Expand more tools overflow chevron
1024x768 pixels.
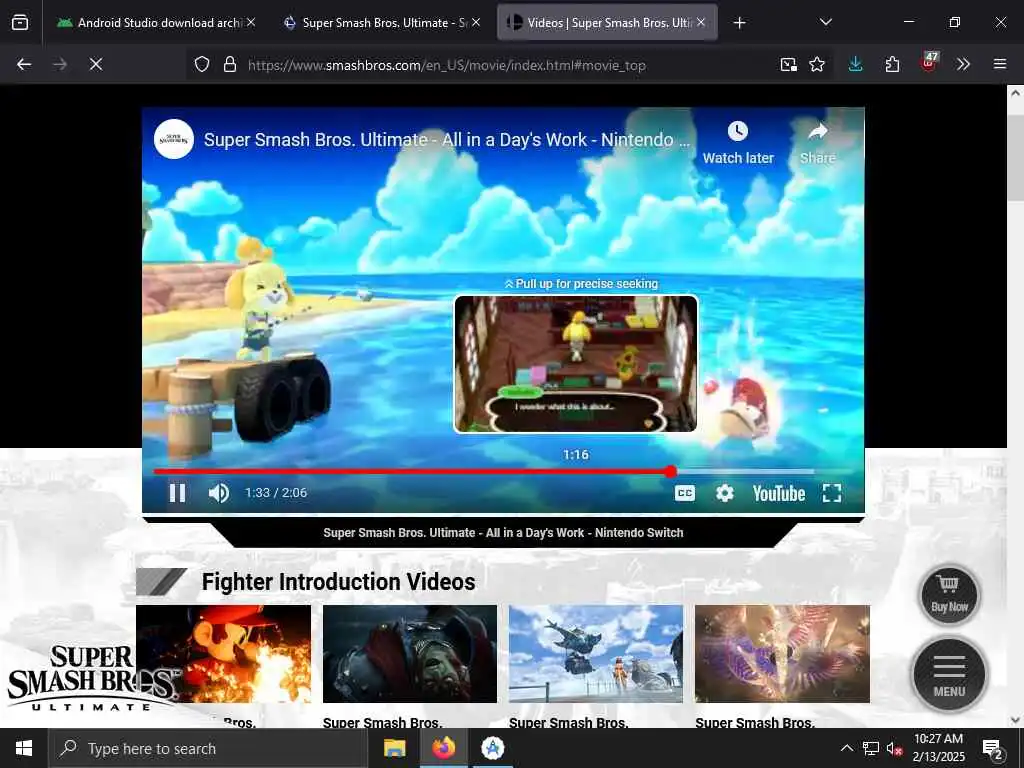tap(963, 65)
